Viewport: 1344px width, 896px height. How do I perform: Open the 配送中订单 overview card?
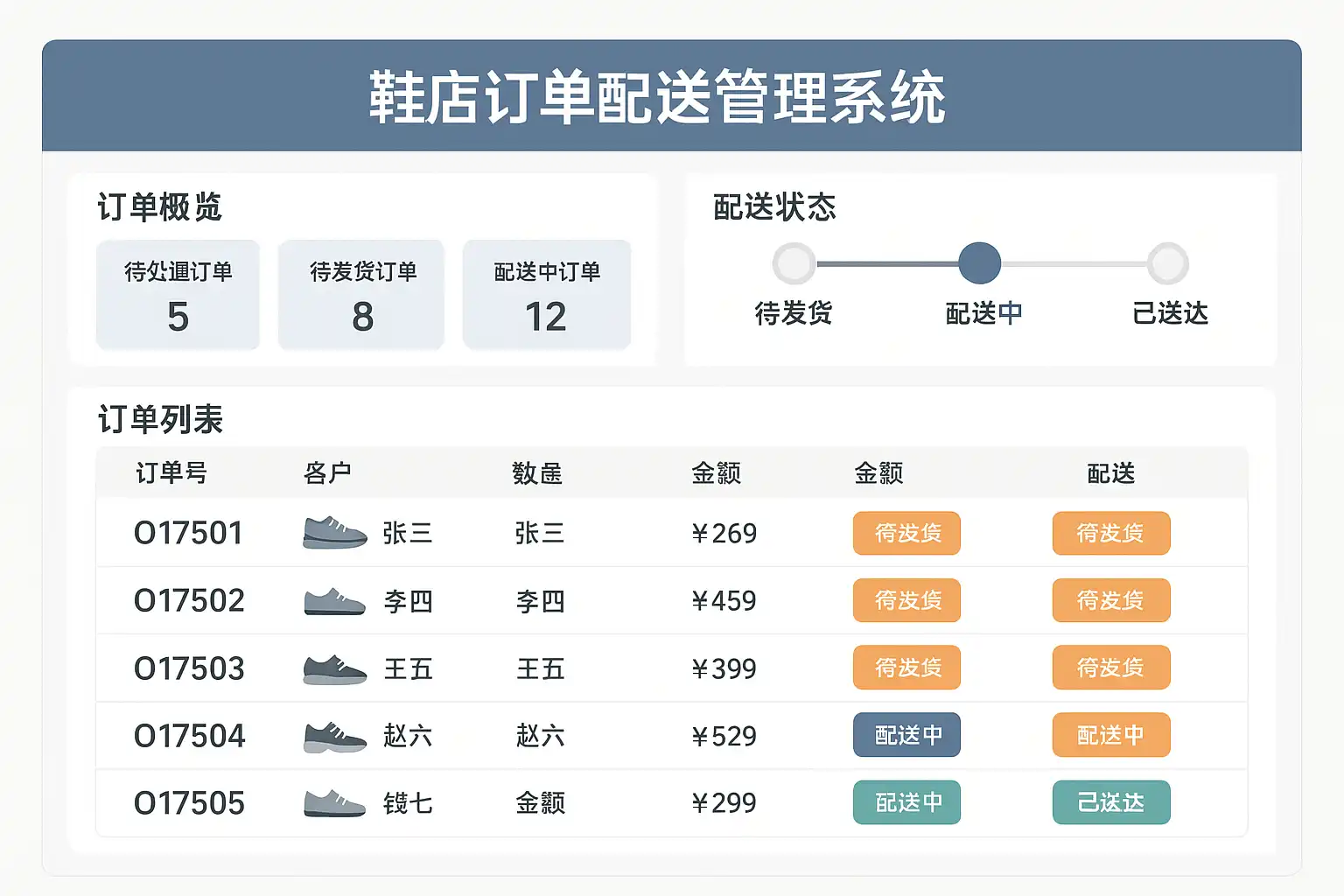[547, 295]
